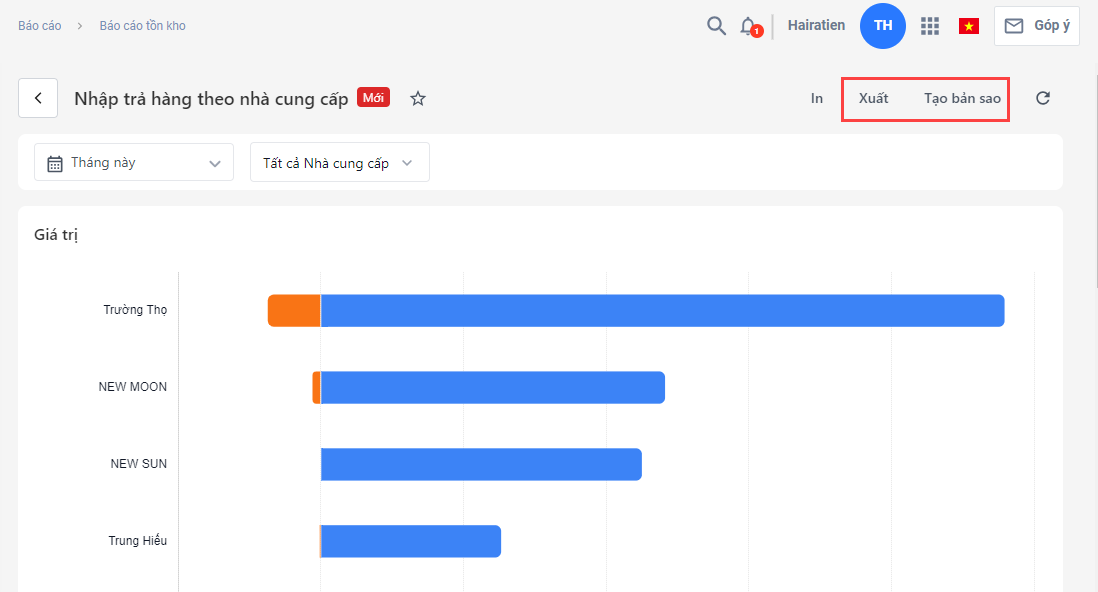Open the Góp ý feedback button

tap(1037, 26)
